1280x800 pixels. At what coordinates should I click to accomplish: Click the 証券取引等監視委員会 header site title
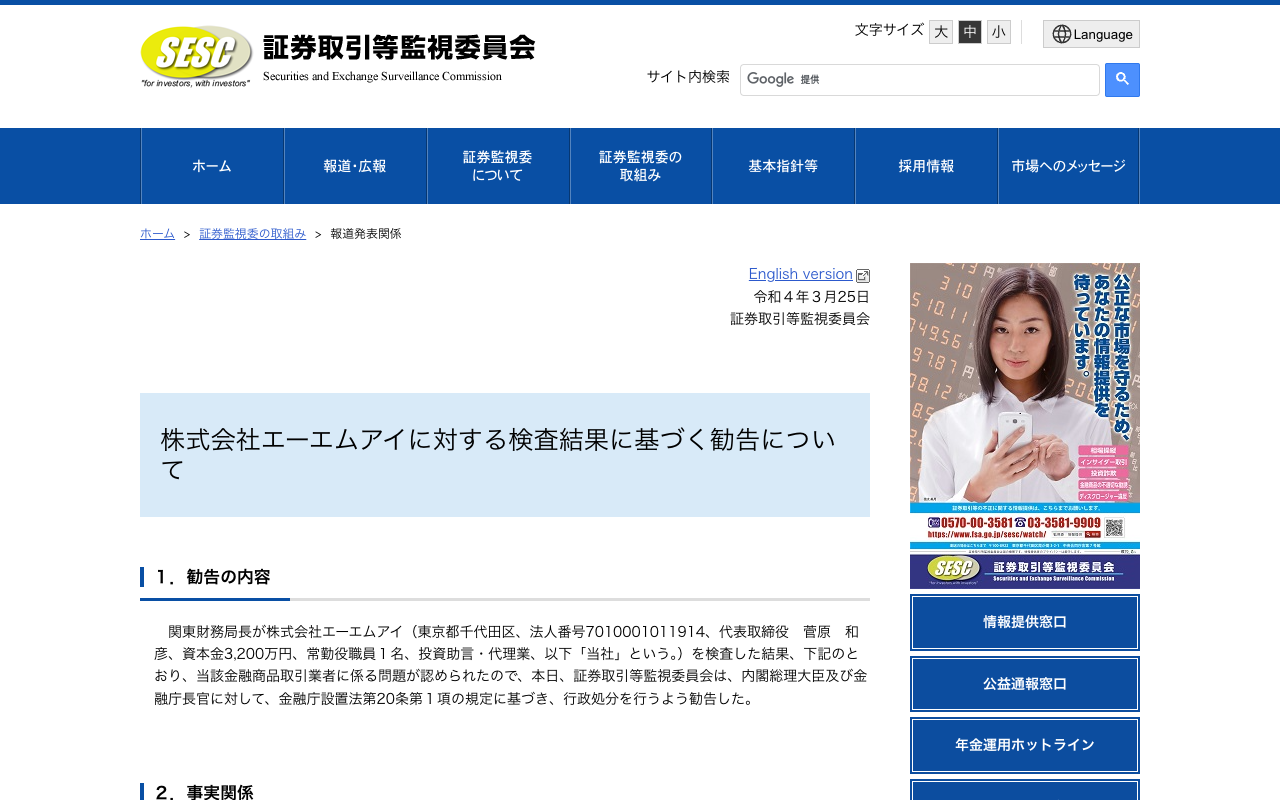tap(399, 48)
